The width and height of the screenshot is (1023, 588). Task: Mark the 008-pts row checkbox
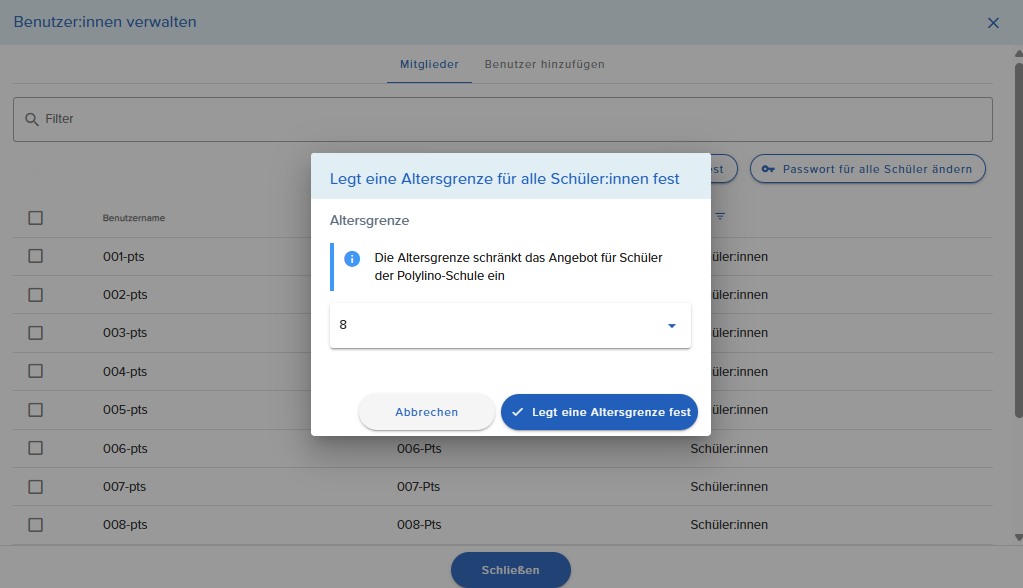[36, 525]
